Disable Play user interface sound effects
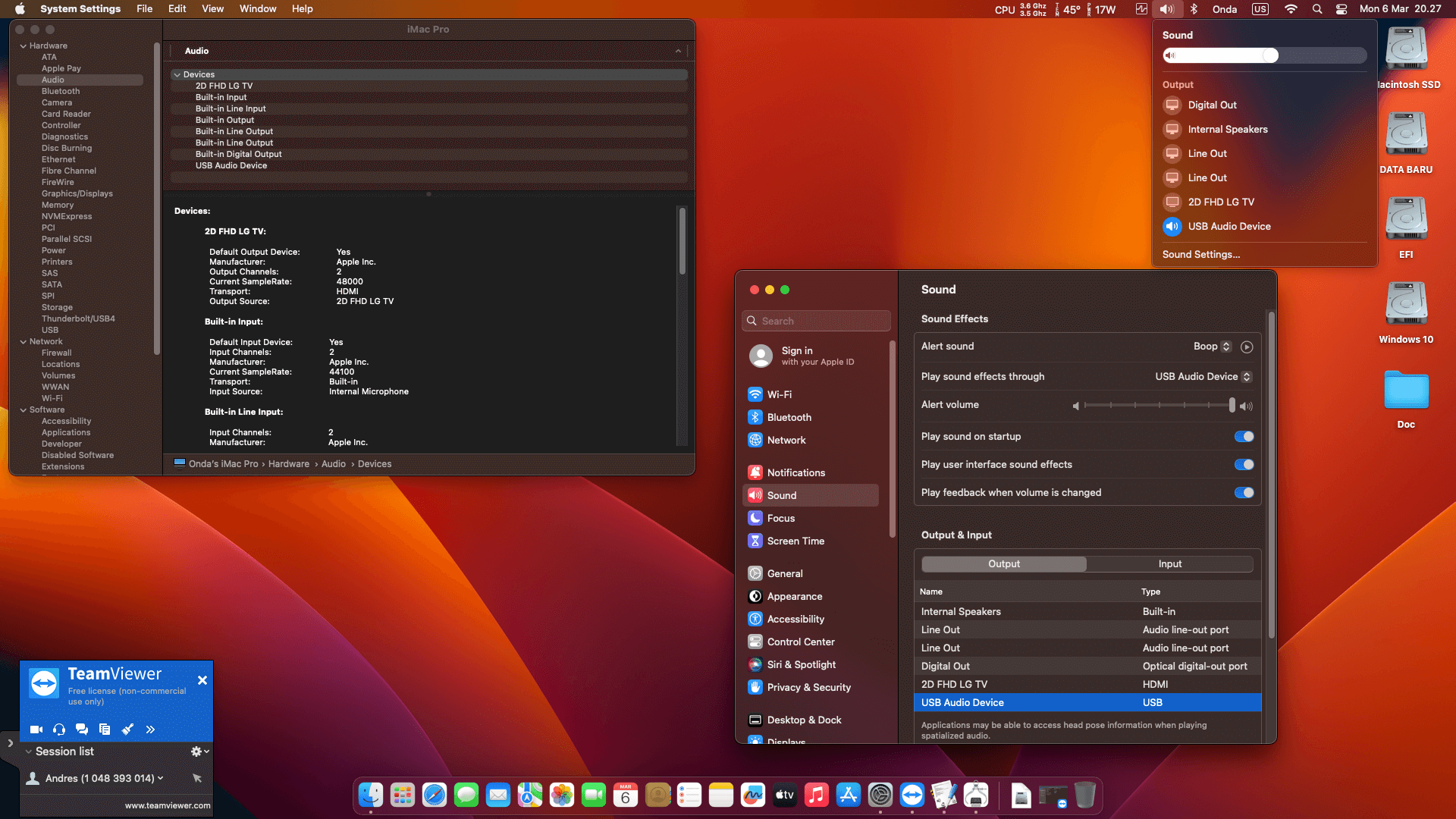This screenshot has width=1456, height=819. [x=1244, y=464]
